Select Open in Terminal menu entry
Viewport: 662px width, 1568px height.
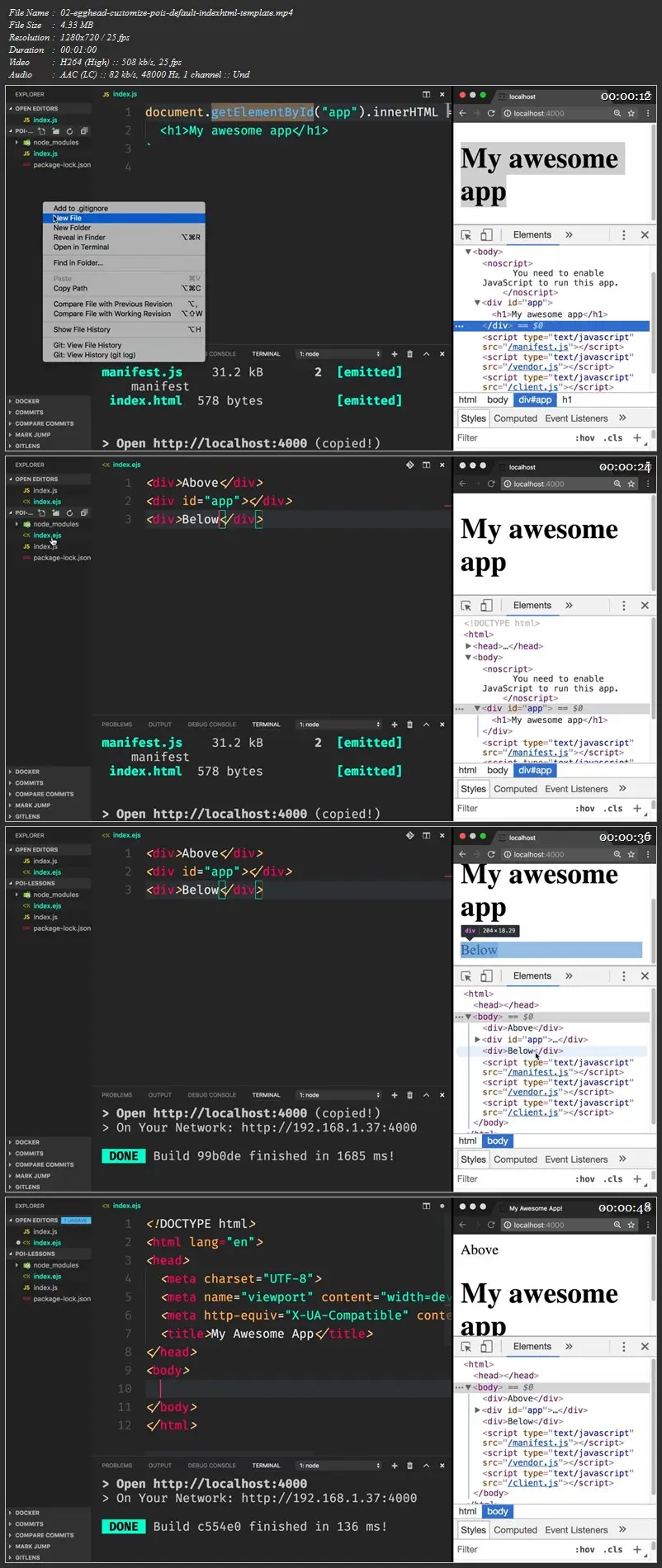124,247
